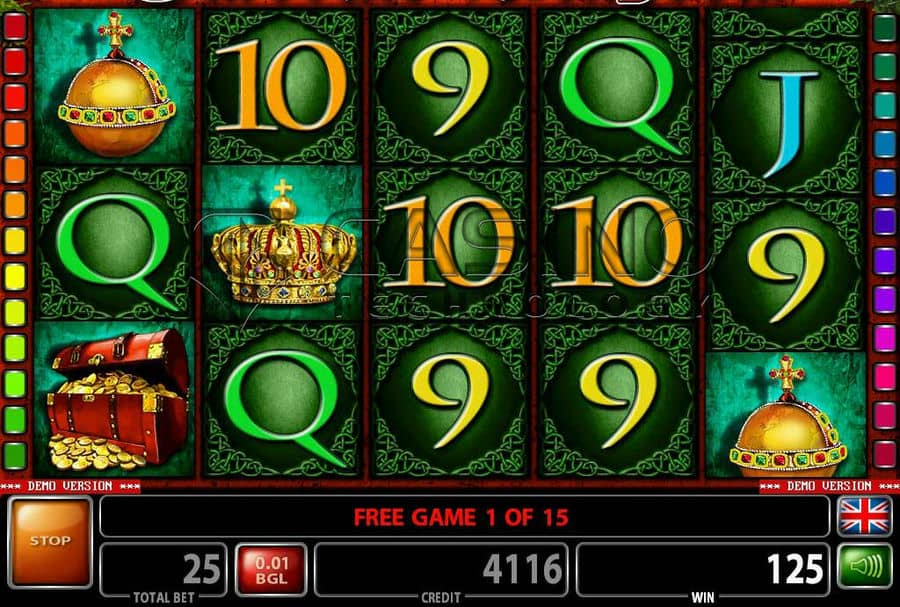900x607 pixels.
Task: Select the golden orb at top of reel one
Action: pos(115,86)
